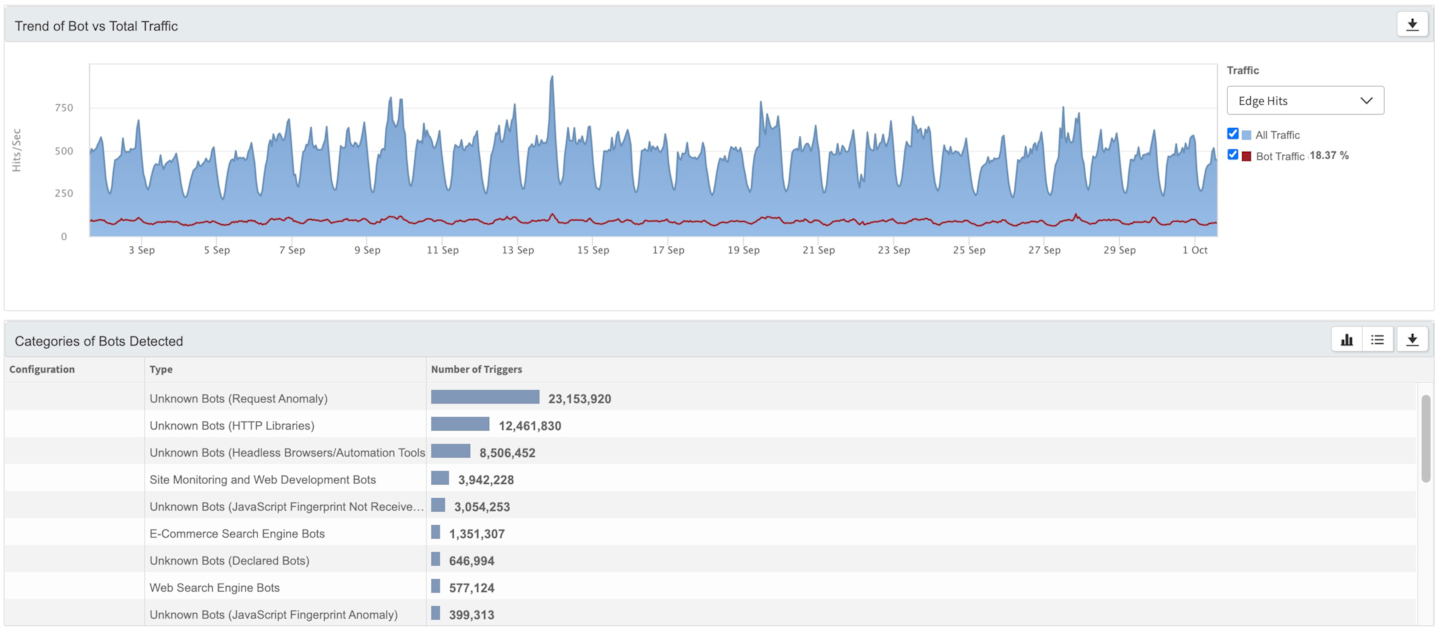Sort by the Type column header
This screenshot has width=1440, height=630.
coord(161,370)
